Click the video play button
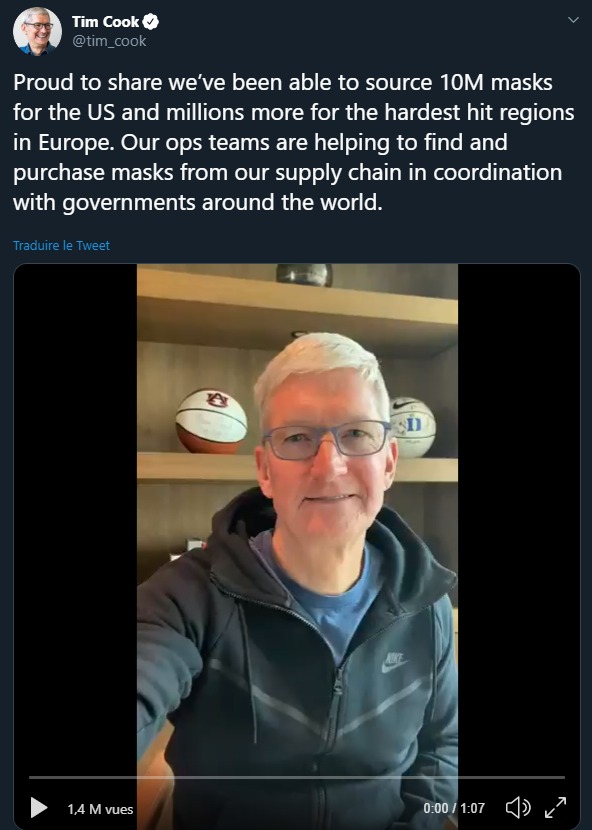592x830 pixels. 39,808
